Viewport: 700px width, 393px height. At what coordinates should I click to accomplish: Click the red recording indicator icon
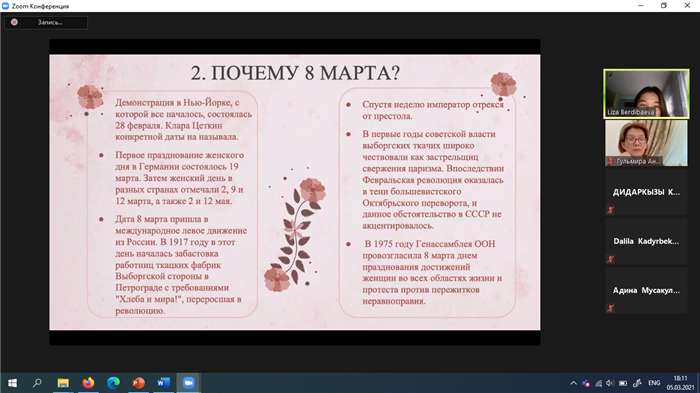(14, 22)
